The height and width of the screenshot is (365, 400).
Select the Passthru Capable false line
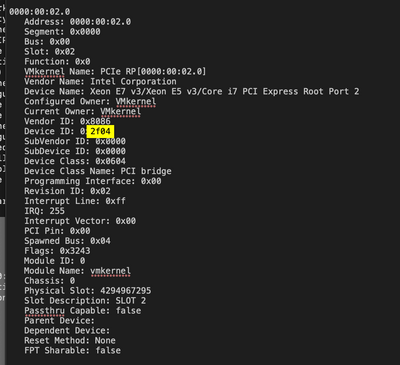[83, 311]
